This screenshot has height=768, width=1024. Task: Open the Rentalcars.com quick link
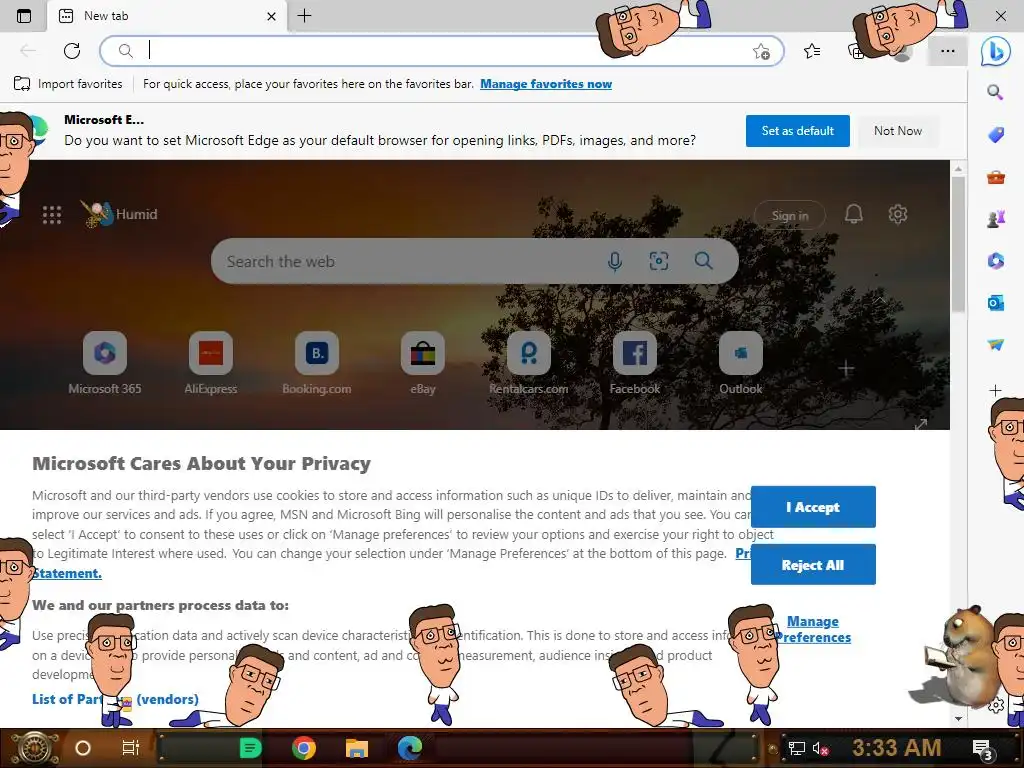tap(529, 364)
